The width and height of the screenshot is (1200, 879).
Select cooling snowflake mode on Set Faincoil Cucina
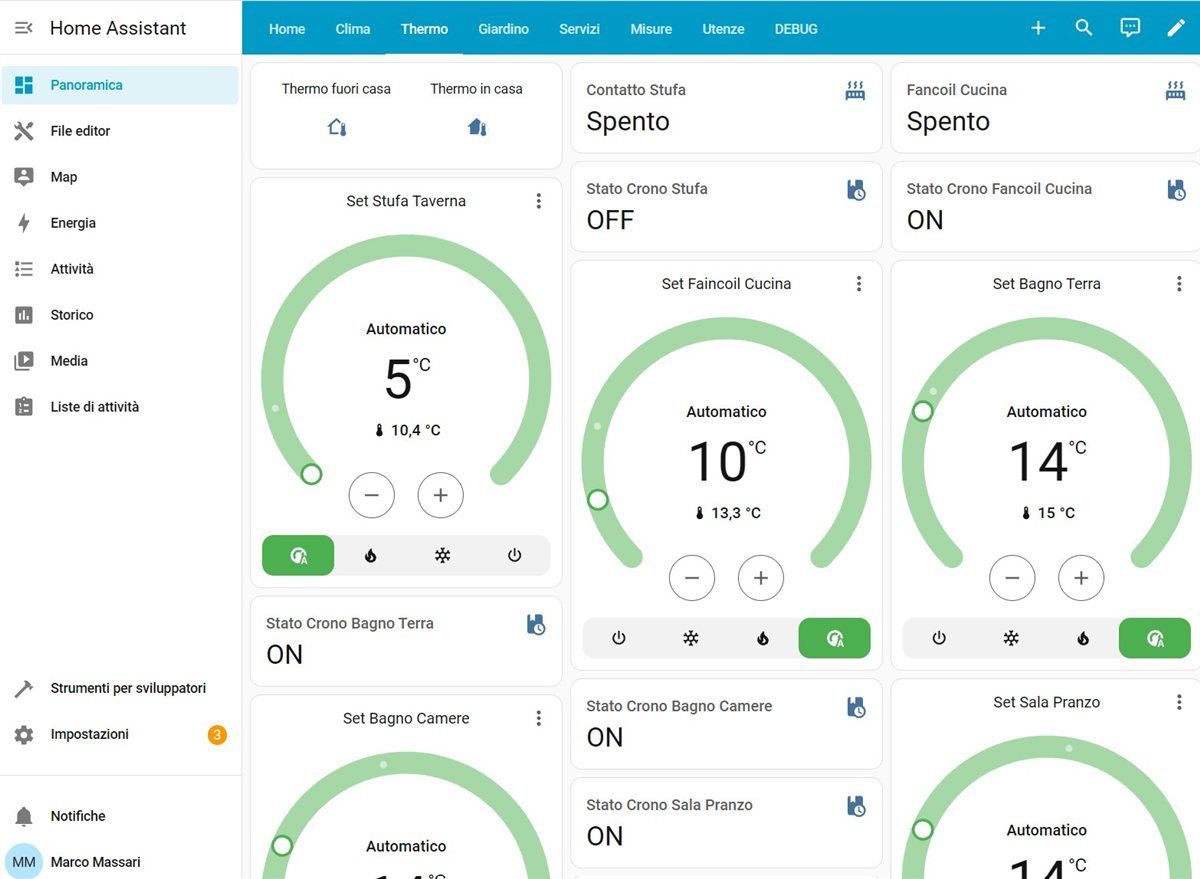click(690, 637)
